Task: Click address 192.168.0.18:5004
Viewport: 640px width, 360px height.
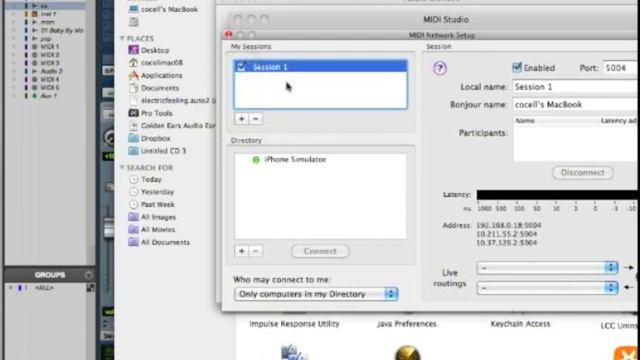Action: pyautogui.click(x=509, y=225)
